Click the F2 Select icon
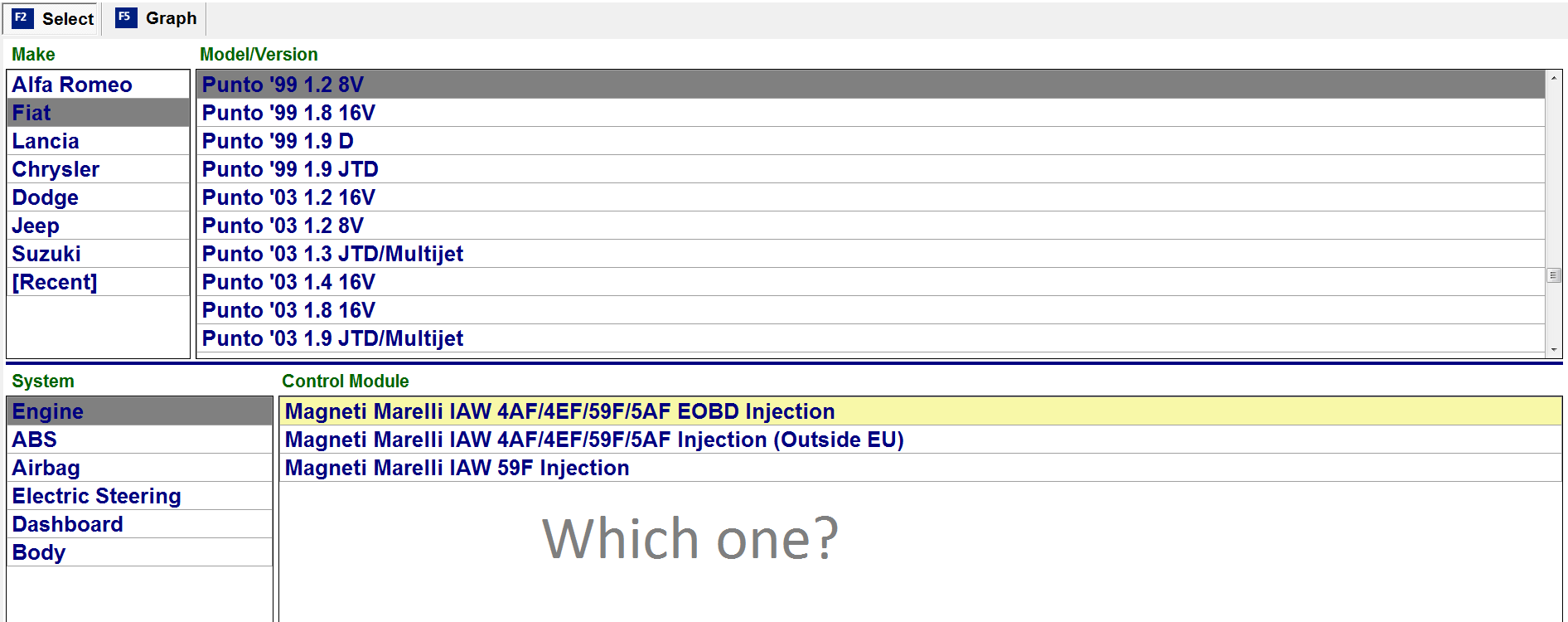 (x=22, y=18)
